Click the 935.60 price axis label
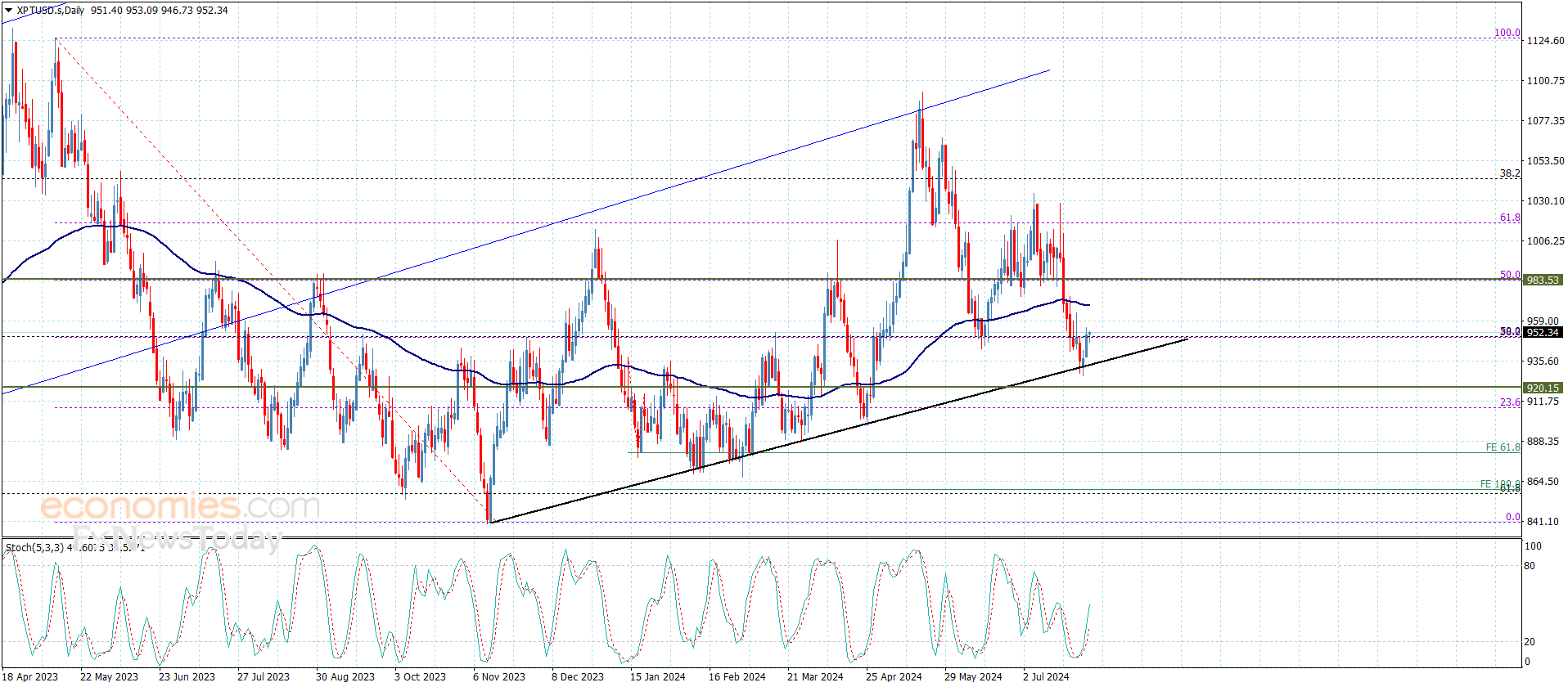 pos(1543,361)
